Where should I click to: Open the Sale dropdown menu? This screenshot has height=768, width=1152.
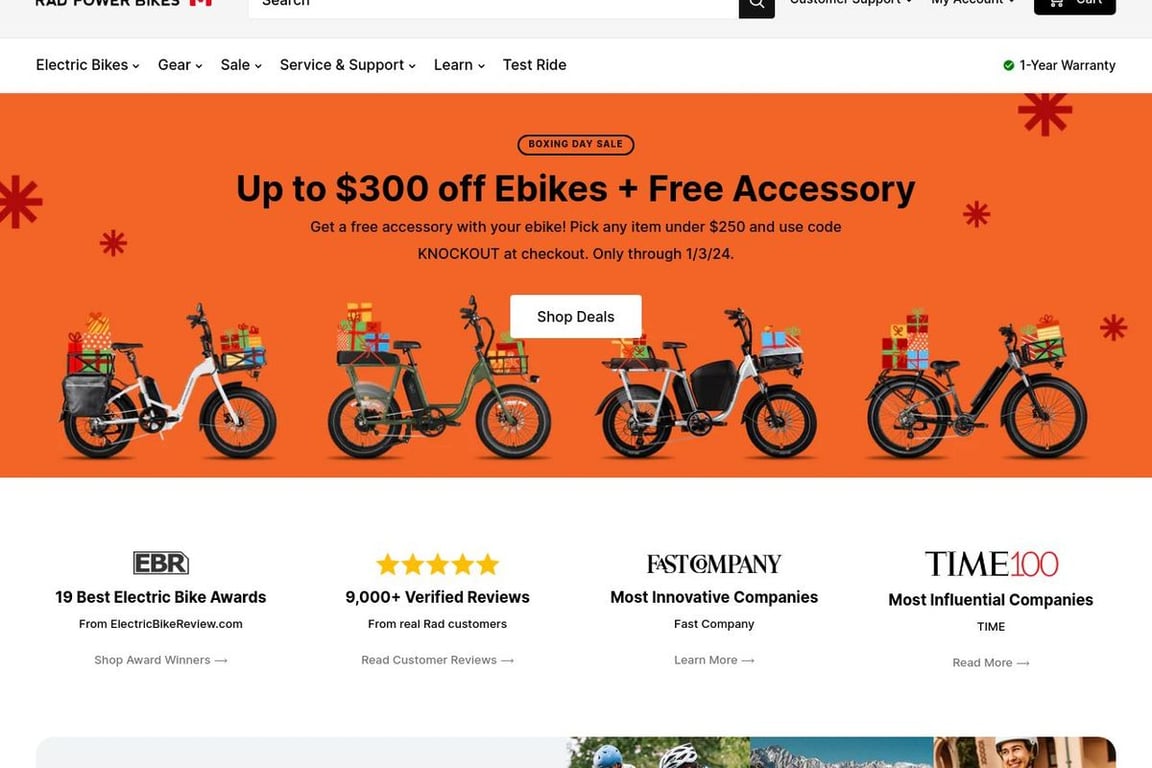coord(241,65)
